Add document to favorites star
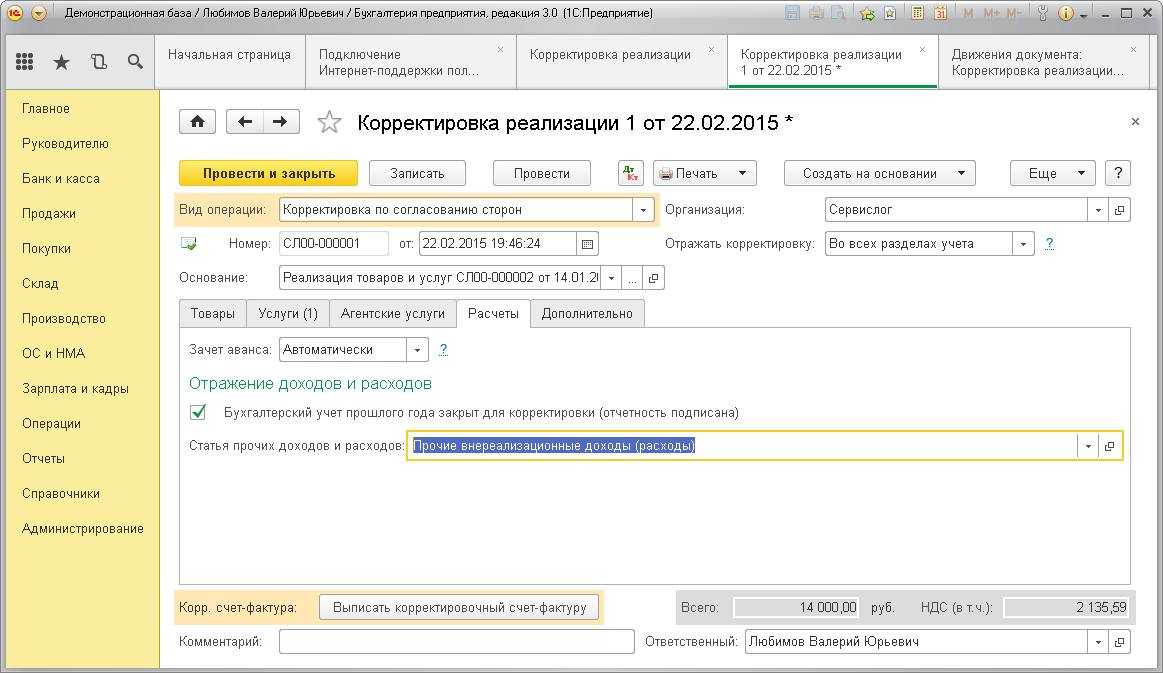 pos(329,123)
